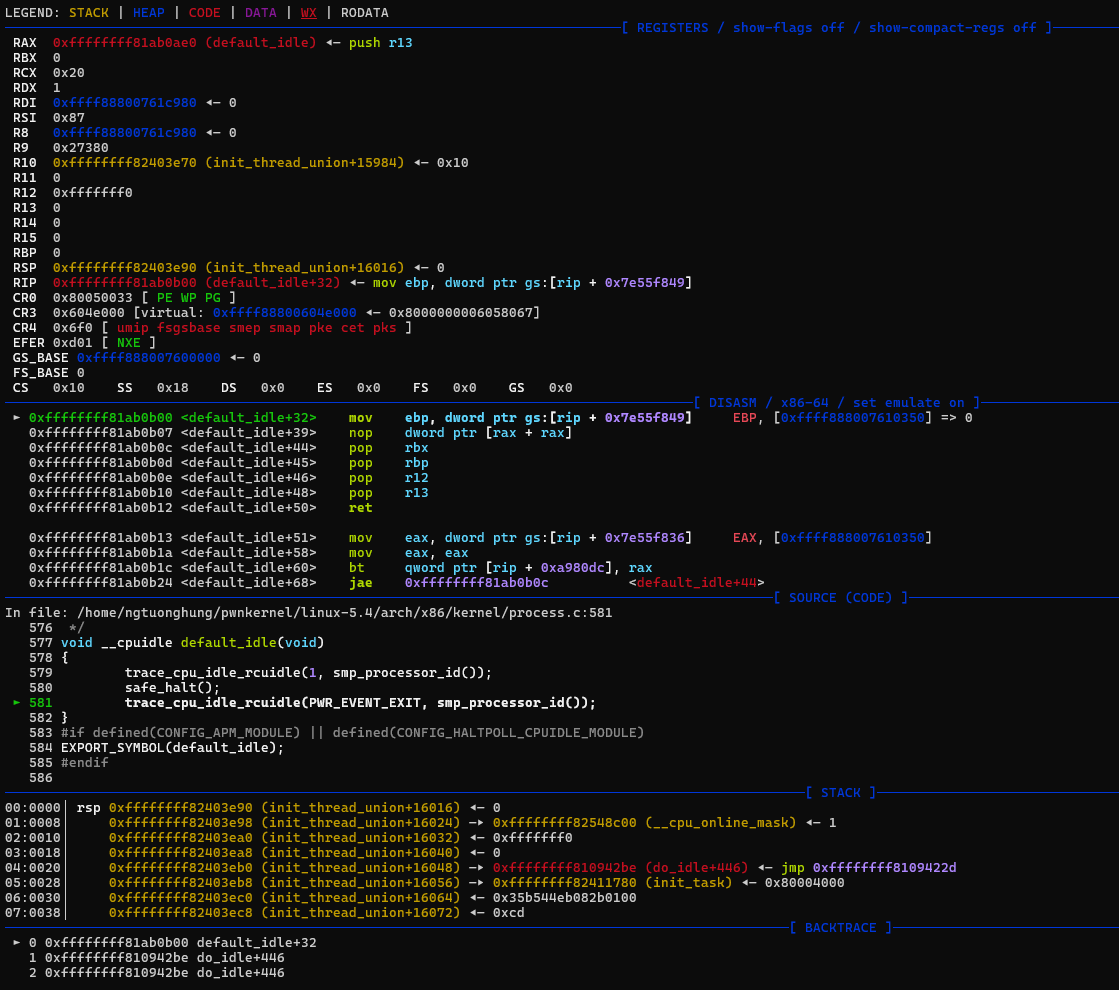Image resolution: width=1119 pixels, height=990 pixels.
Task: Click the arrow after the GS_BASE address
Action: point(237,358)
